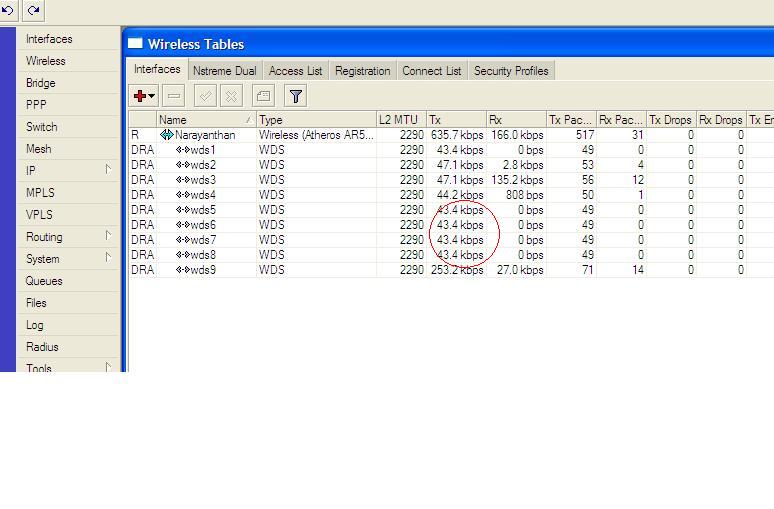Image resolution: width=774 pixels, height=509 pixels.
Task: Open the add interface dropdown arrow
Action: (x=152, y=96)
